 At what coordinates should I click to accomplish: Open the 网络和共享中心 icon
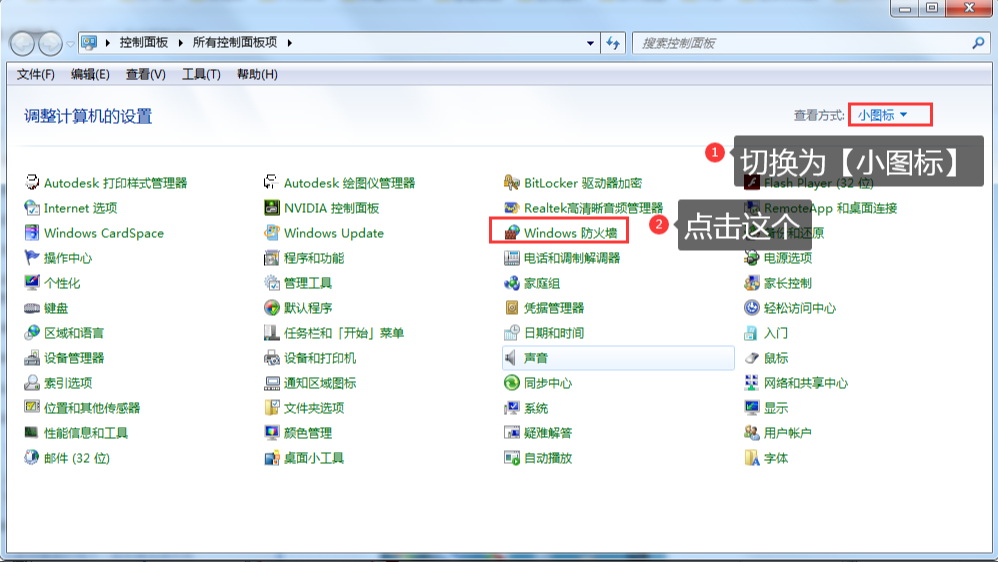752,383
